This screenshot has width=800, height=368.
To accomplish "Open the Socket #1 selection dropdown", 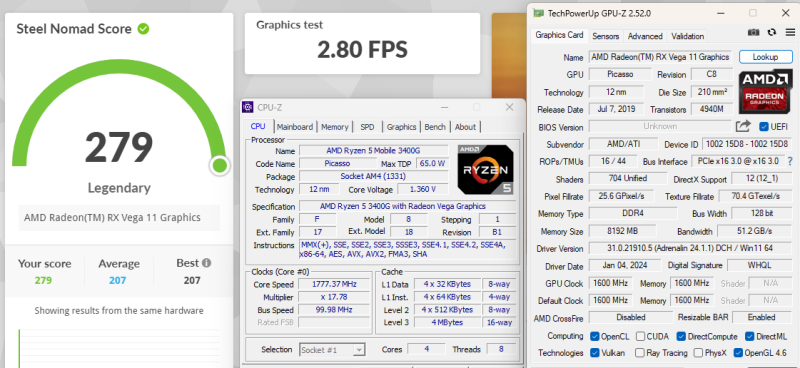I will [x=332, y=350].
